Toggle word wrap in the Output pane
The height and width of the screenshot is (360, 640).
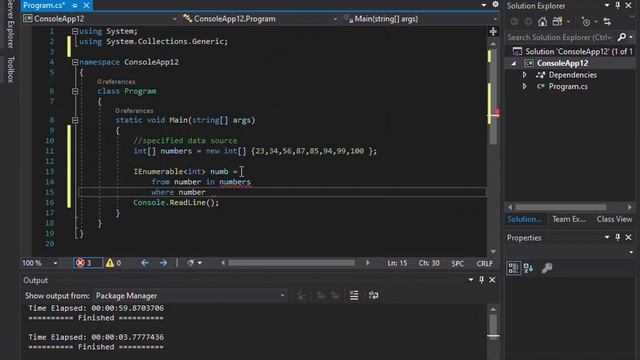click(x=373, y=295)
